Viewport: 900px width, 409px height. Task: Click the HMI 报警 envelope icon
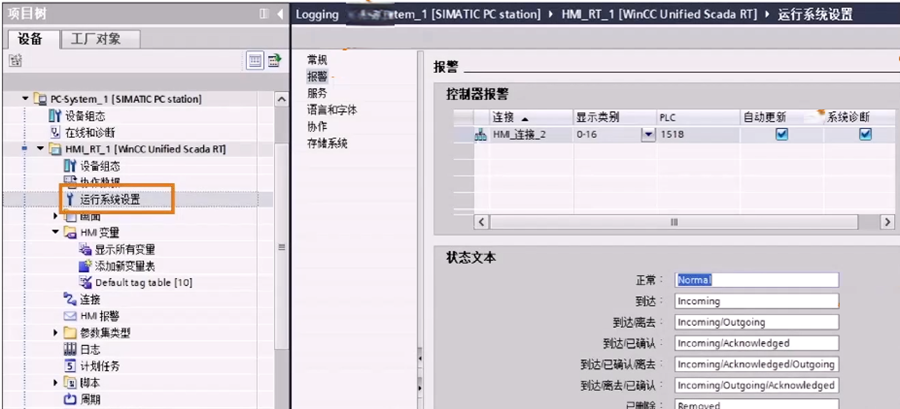tap(70, 316)
